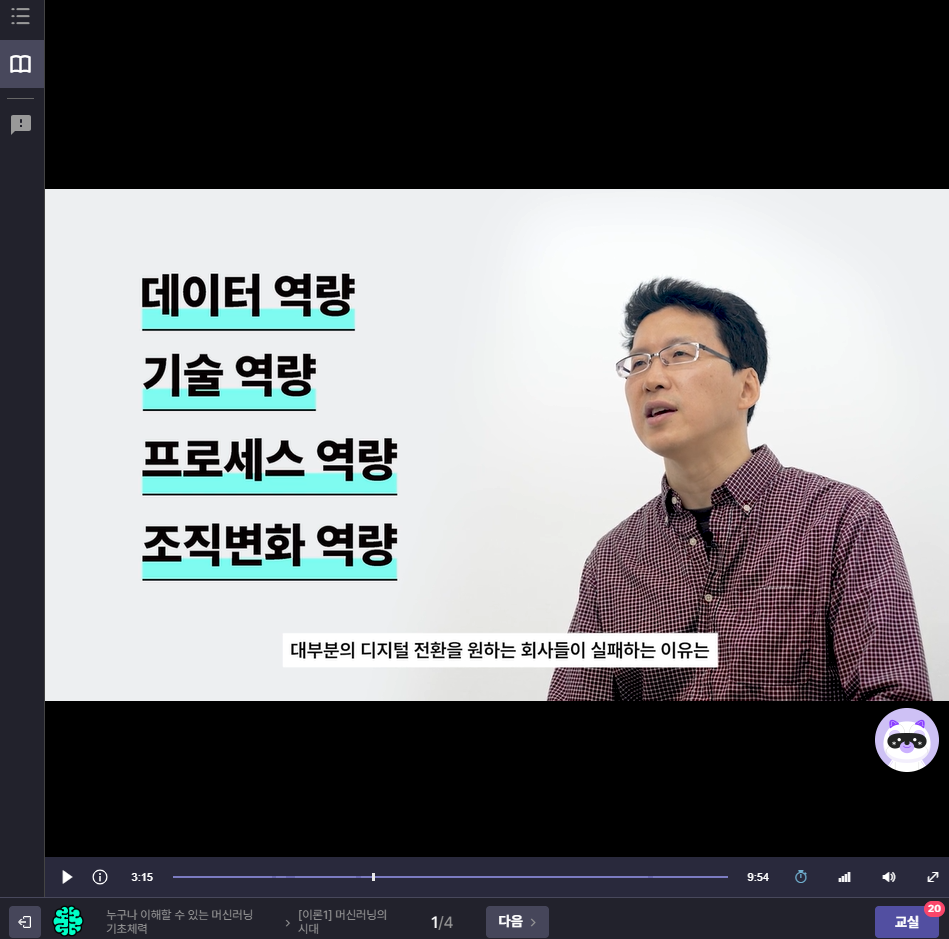Open playback speed timer icon
Image resolution: width=949 pixels, height=939 pixels.
tap(801, 877)
